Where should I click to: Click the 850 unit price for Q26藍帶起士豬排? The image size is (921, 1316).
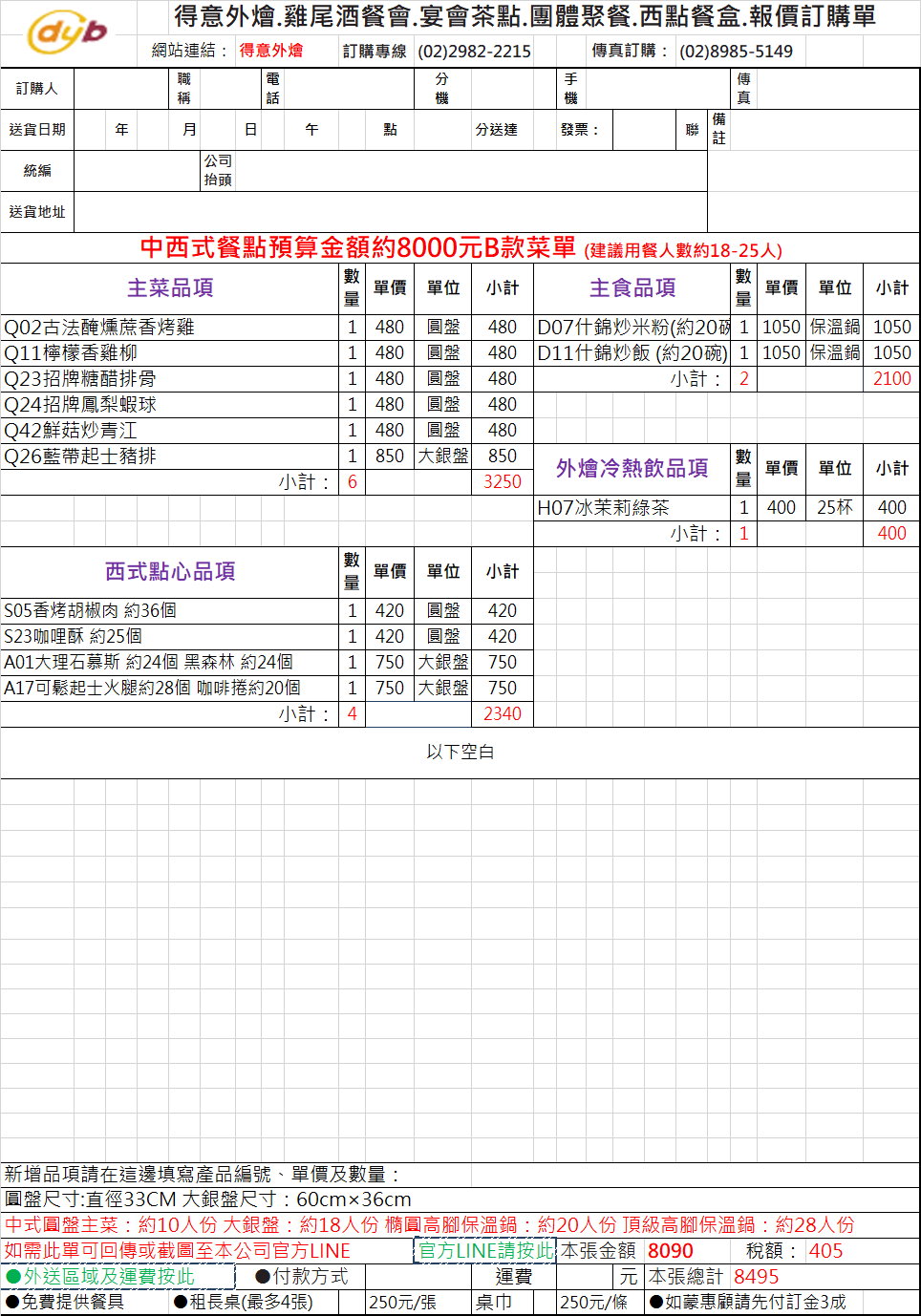(x=390, y=456)
